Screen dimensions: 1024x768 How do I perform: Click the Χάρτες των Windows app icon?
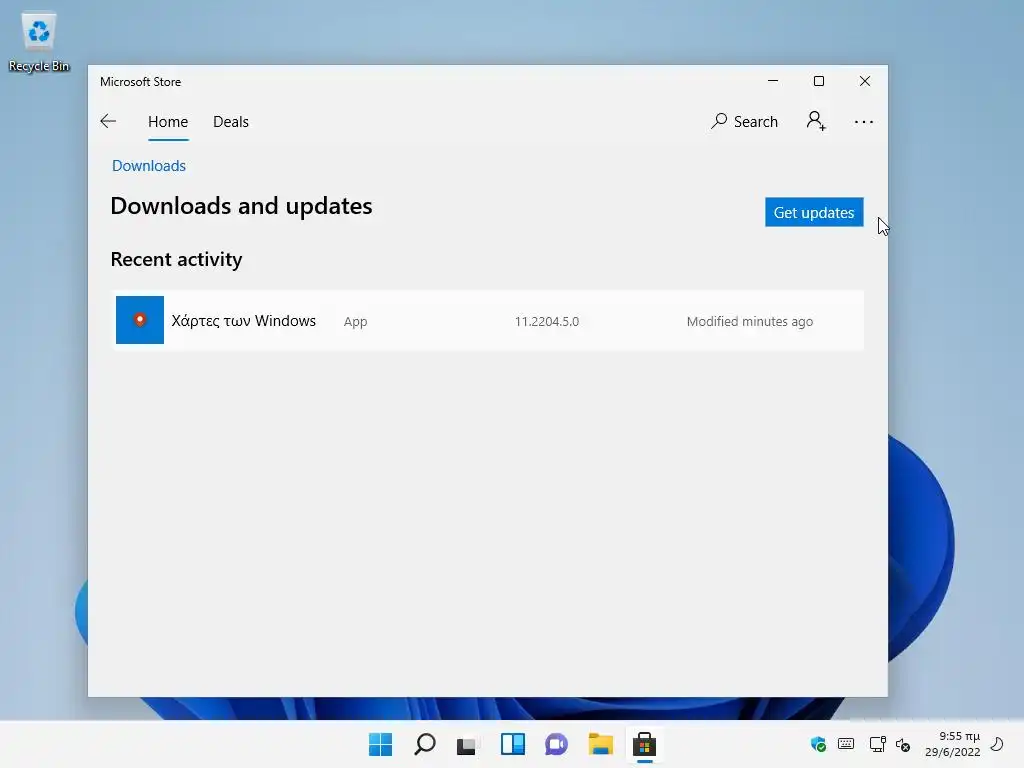[140, 320]
